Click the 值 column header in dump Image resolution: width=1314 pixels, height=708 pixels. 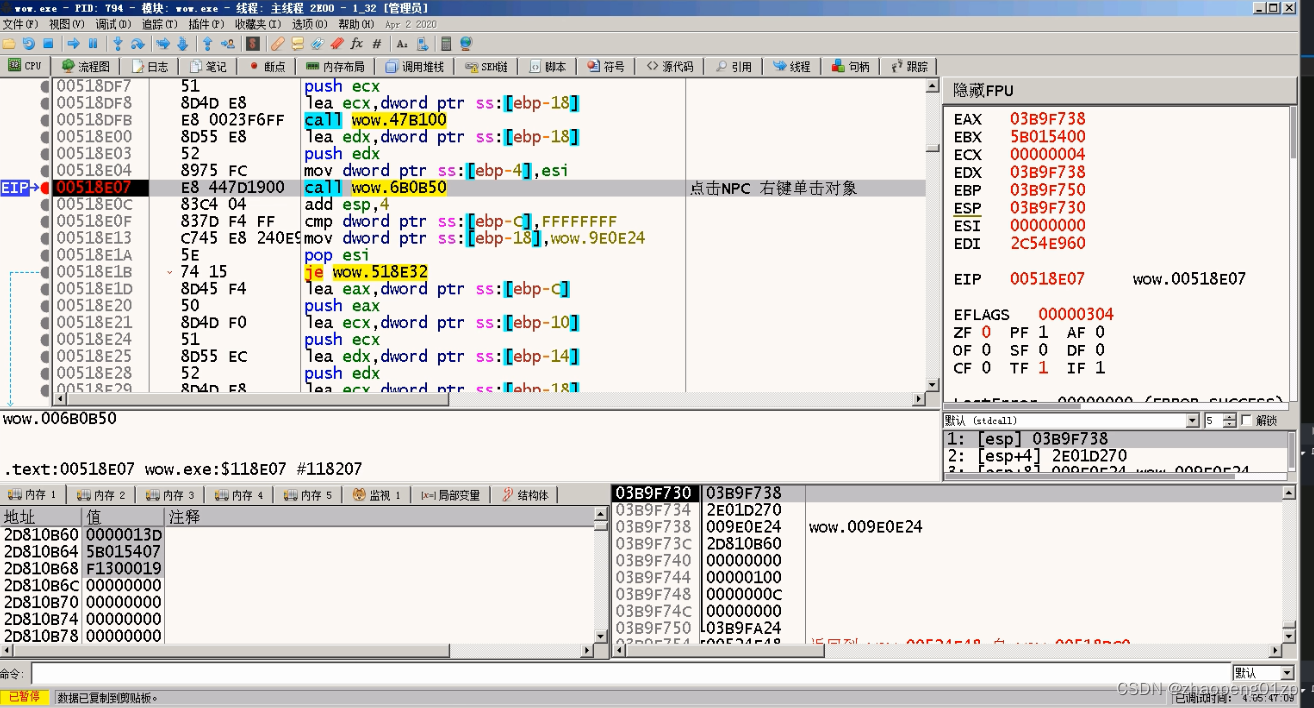click(x=124, y=517)
